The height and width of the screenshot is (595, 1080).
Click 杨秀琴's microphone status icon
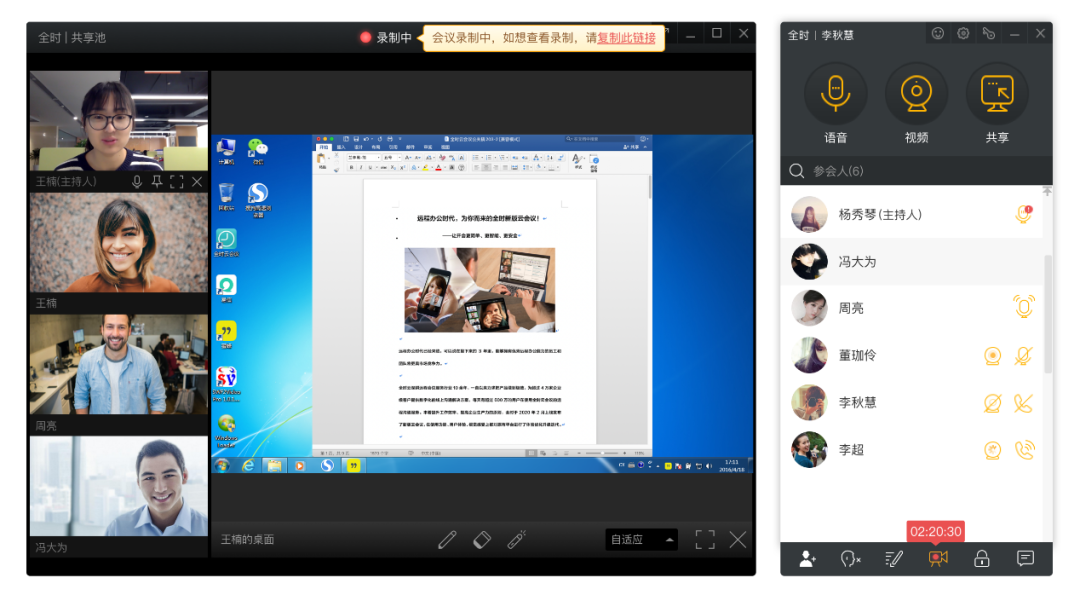pos(1024,214)
